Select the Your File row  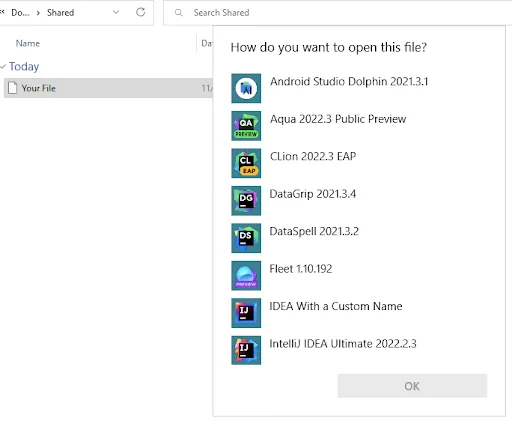pos(108,88)
